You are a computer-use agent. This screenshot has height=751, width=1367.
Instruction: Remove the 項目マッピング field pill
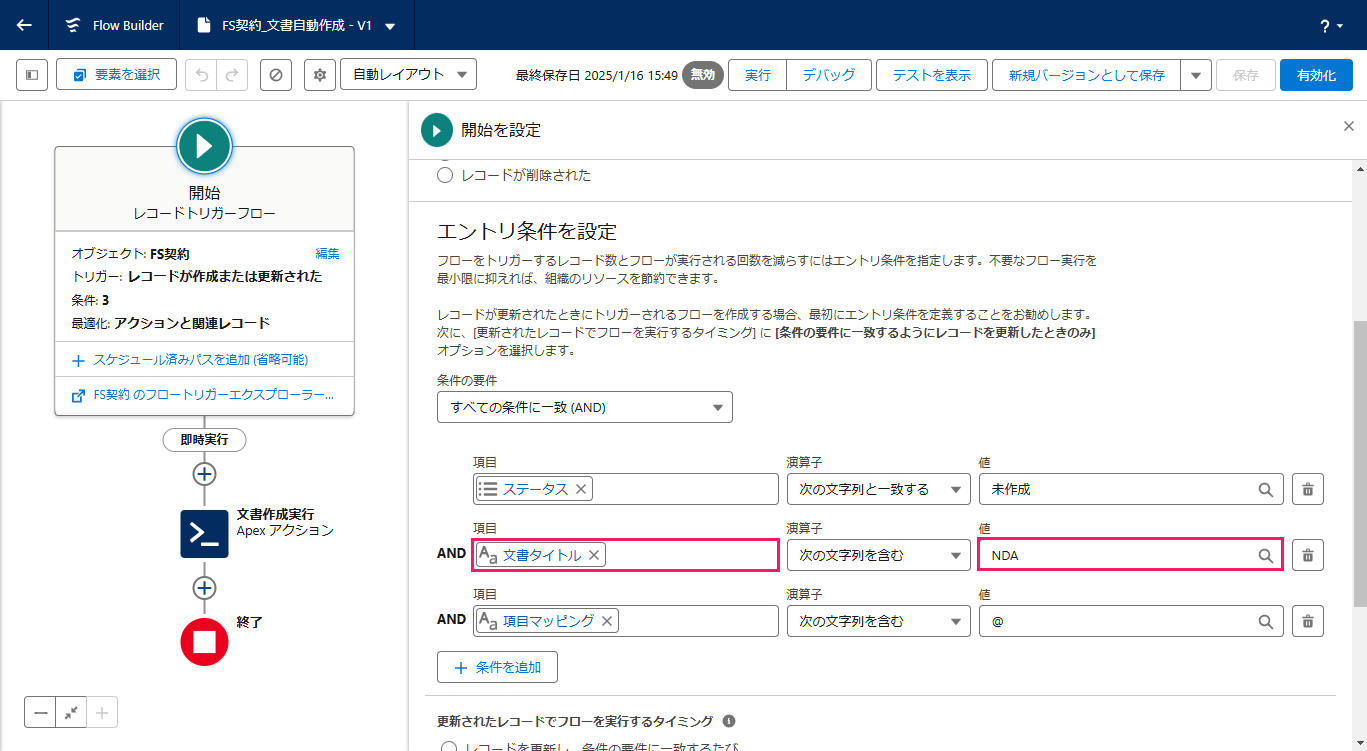(x=606, y=621)
